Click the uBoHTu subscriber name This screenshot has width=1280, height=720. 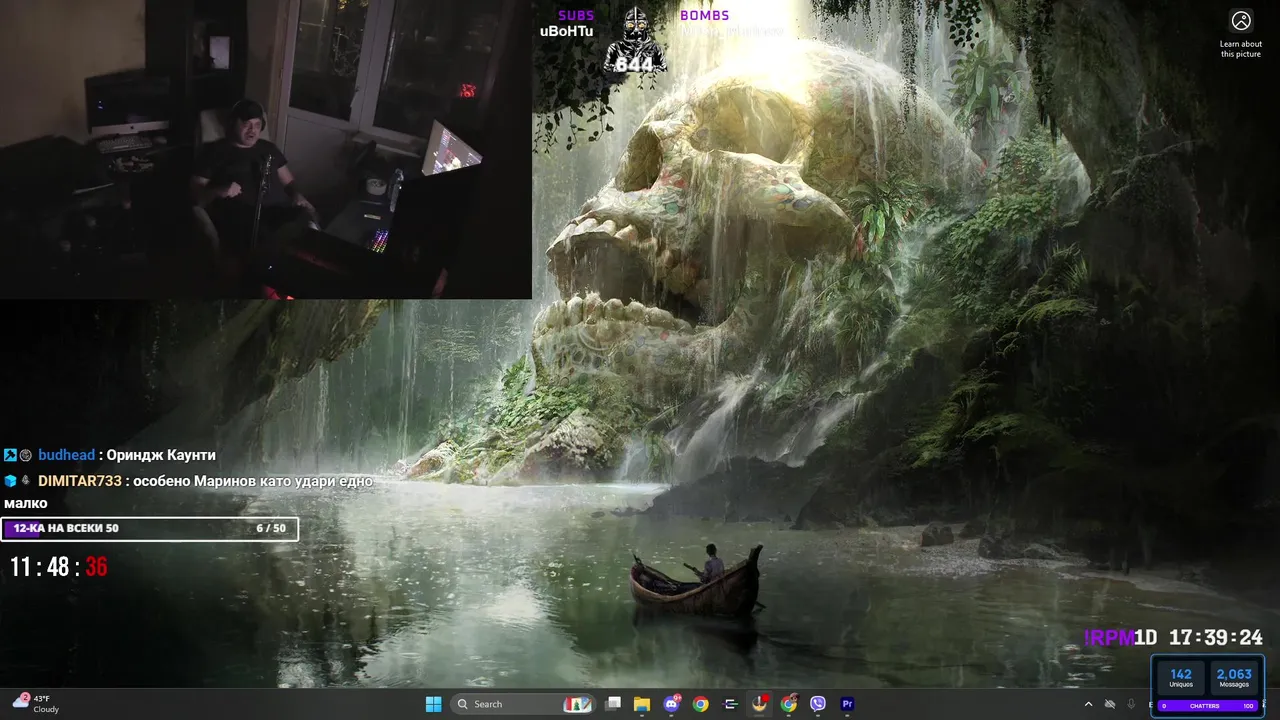click(x=566, y=31)
